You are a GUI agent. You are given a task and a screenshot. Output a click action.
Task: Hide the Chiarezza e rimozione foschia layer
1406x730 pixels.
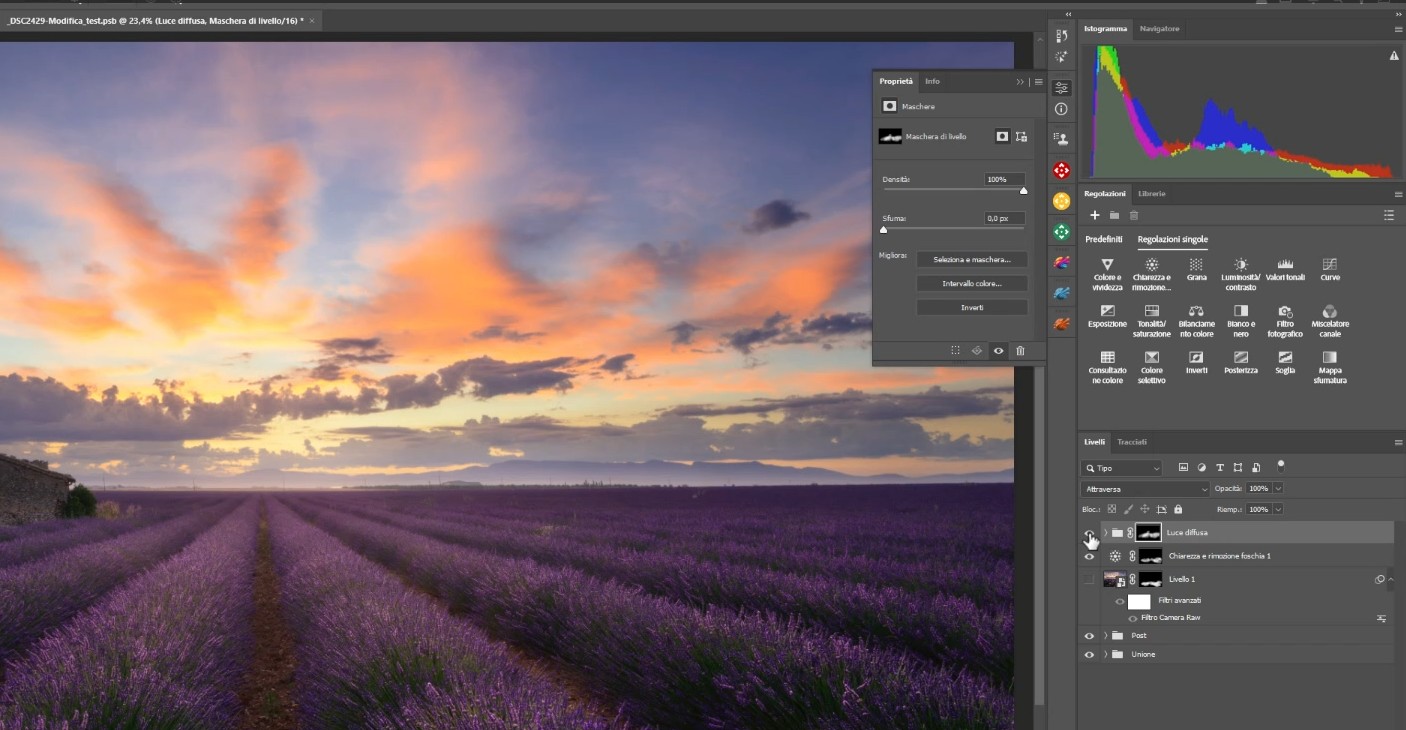(1089, 556)
